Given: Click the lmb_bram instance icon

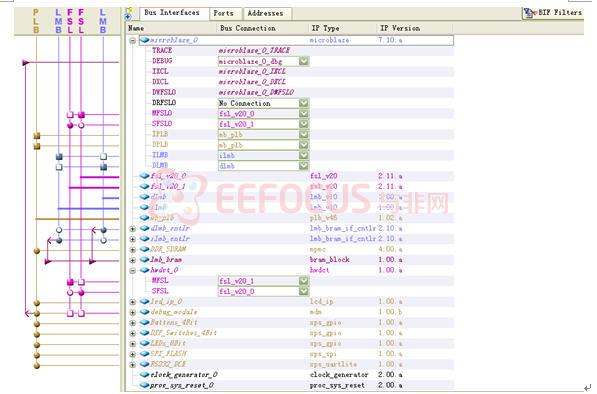Looking at the screenshot, I should (144, 260).
